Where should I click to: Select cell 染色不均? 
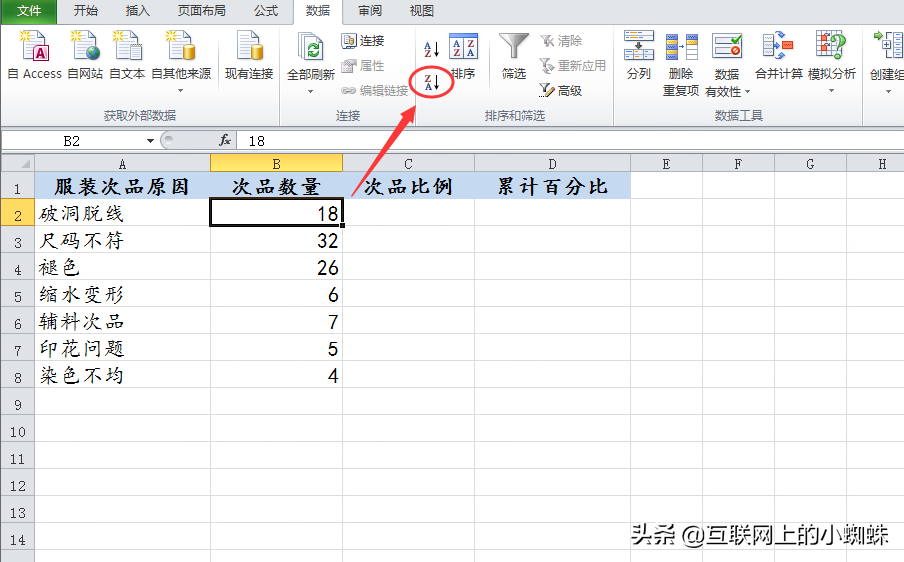tap(122, 375)
